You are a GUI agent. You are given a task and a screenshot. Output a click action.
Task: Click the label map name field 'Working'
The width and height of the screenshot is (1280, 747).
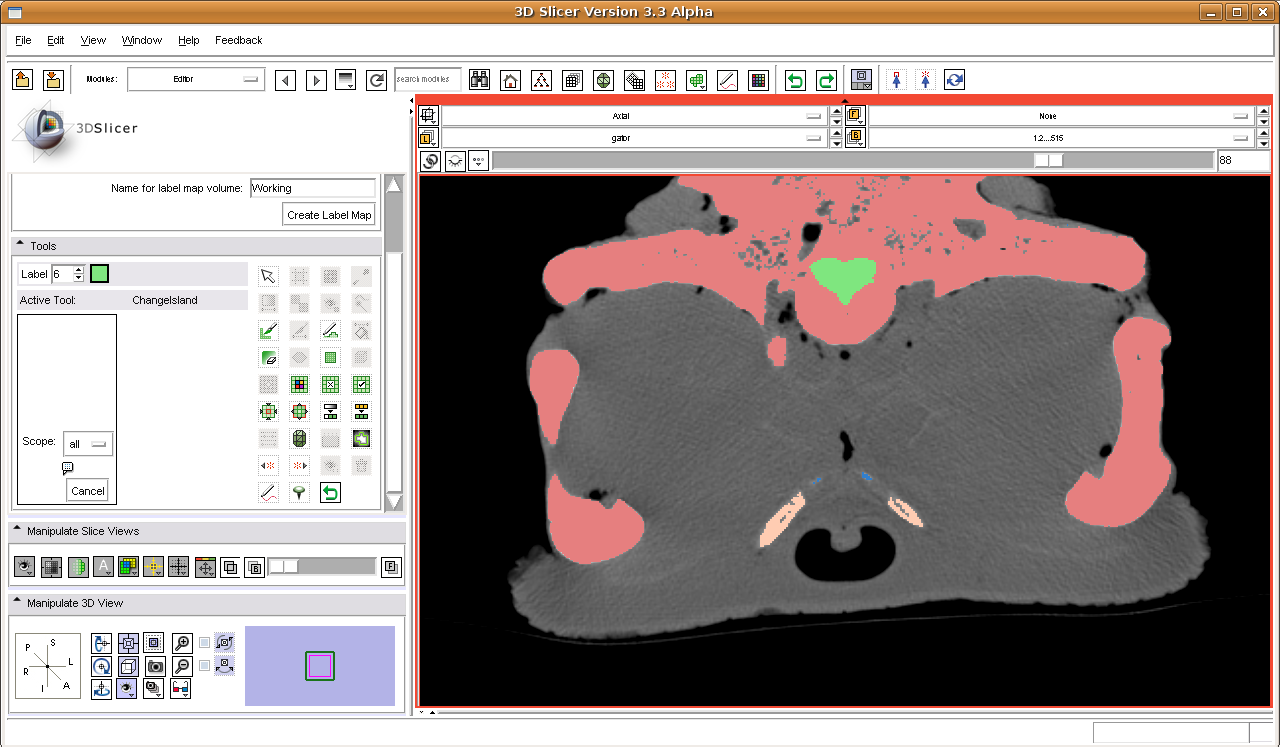pyautogui.click(x=313, y=188)
